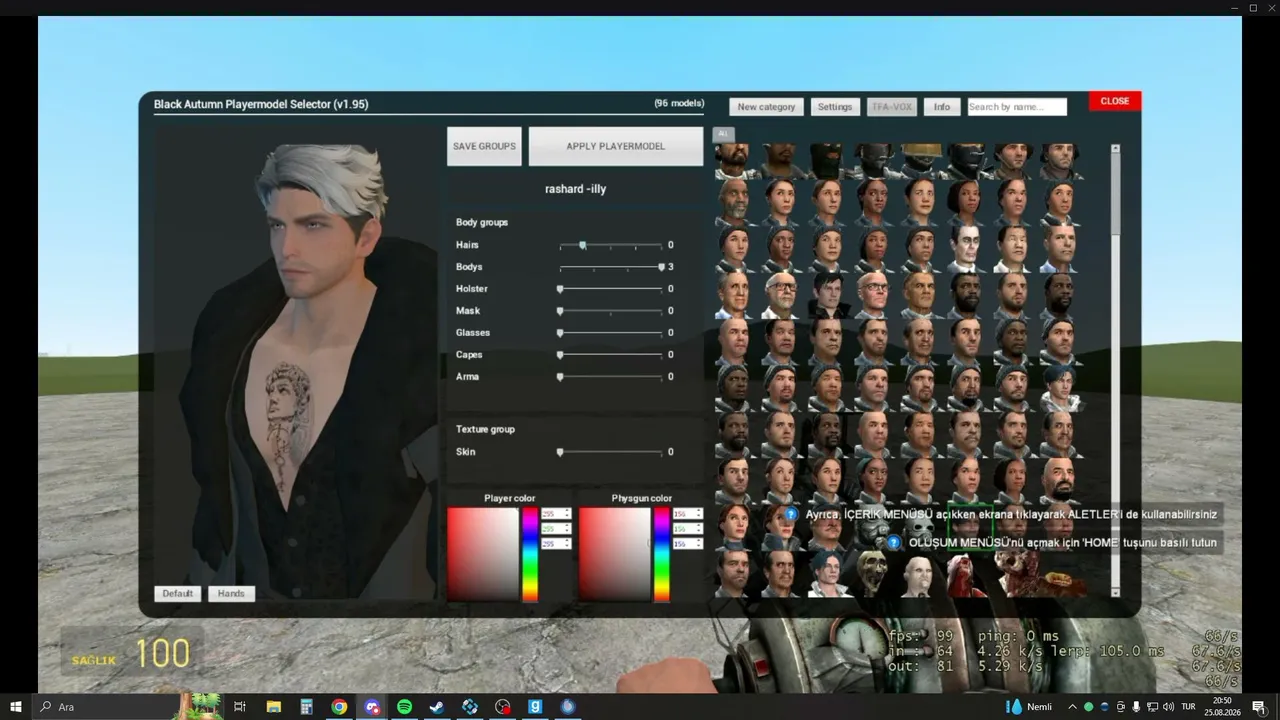Open File Explorer from the taskbar

click(273, 707)
